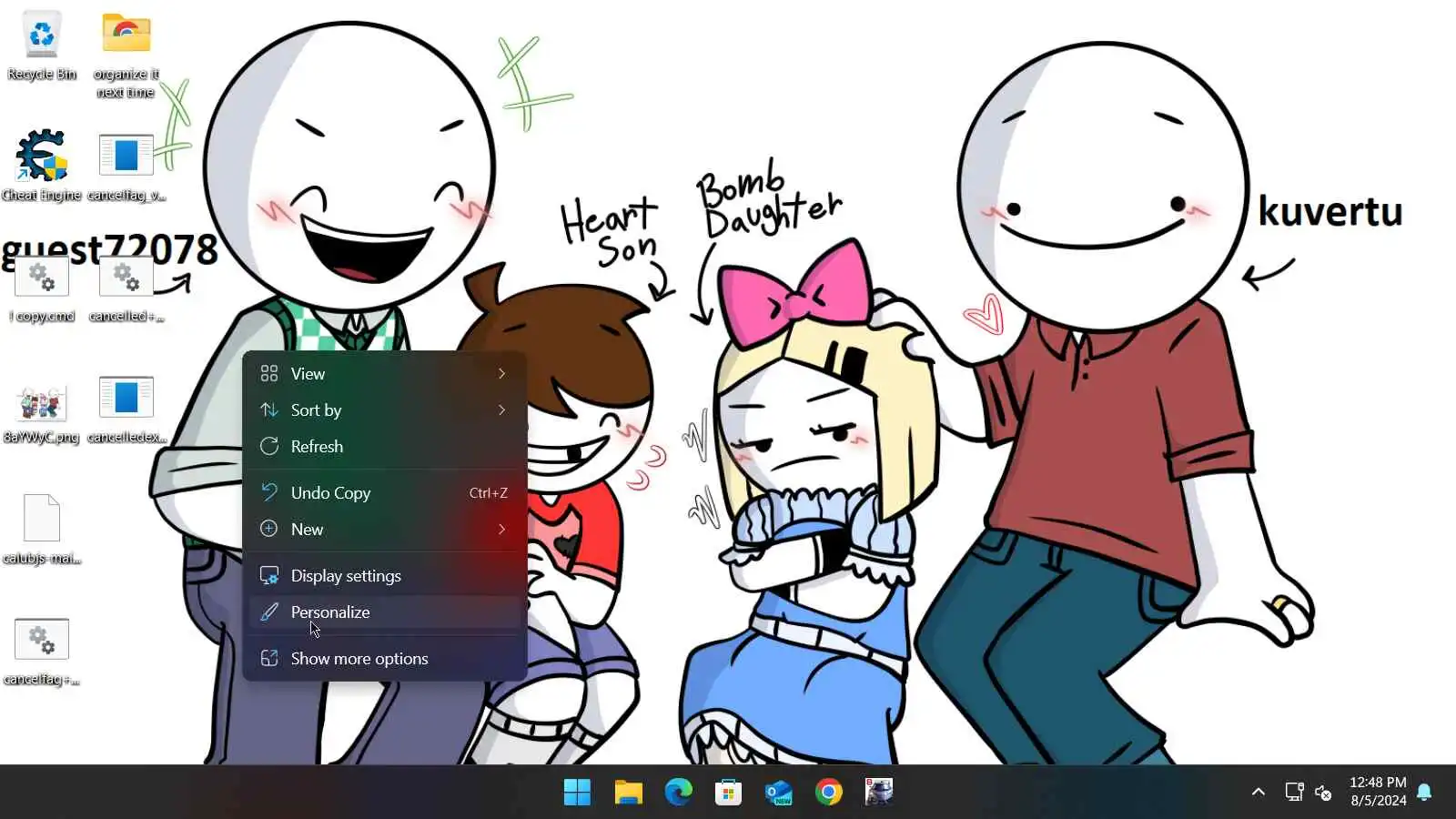The width and height of the screenshot is (1456, 819).
Task: Select the 8aYWyC.png image thumbnail
Action: [x=42, y=401]
